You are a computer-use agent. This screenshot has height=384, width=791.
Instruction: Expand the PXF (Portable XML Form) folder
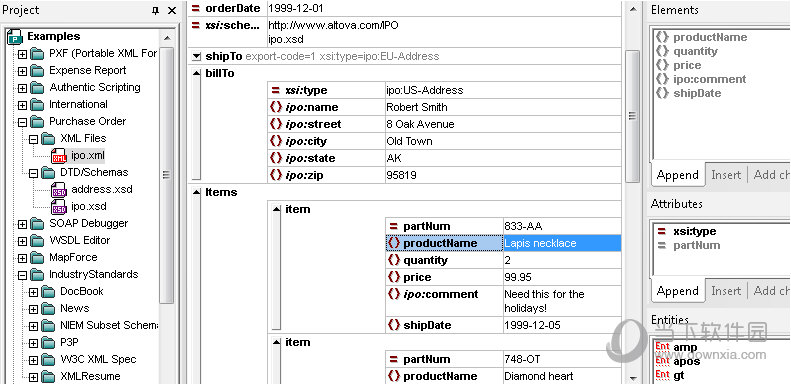pyautogui.click(x=22, y=54)
